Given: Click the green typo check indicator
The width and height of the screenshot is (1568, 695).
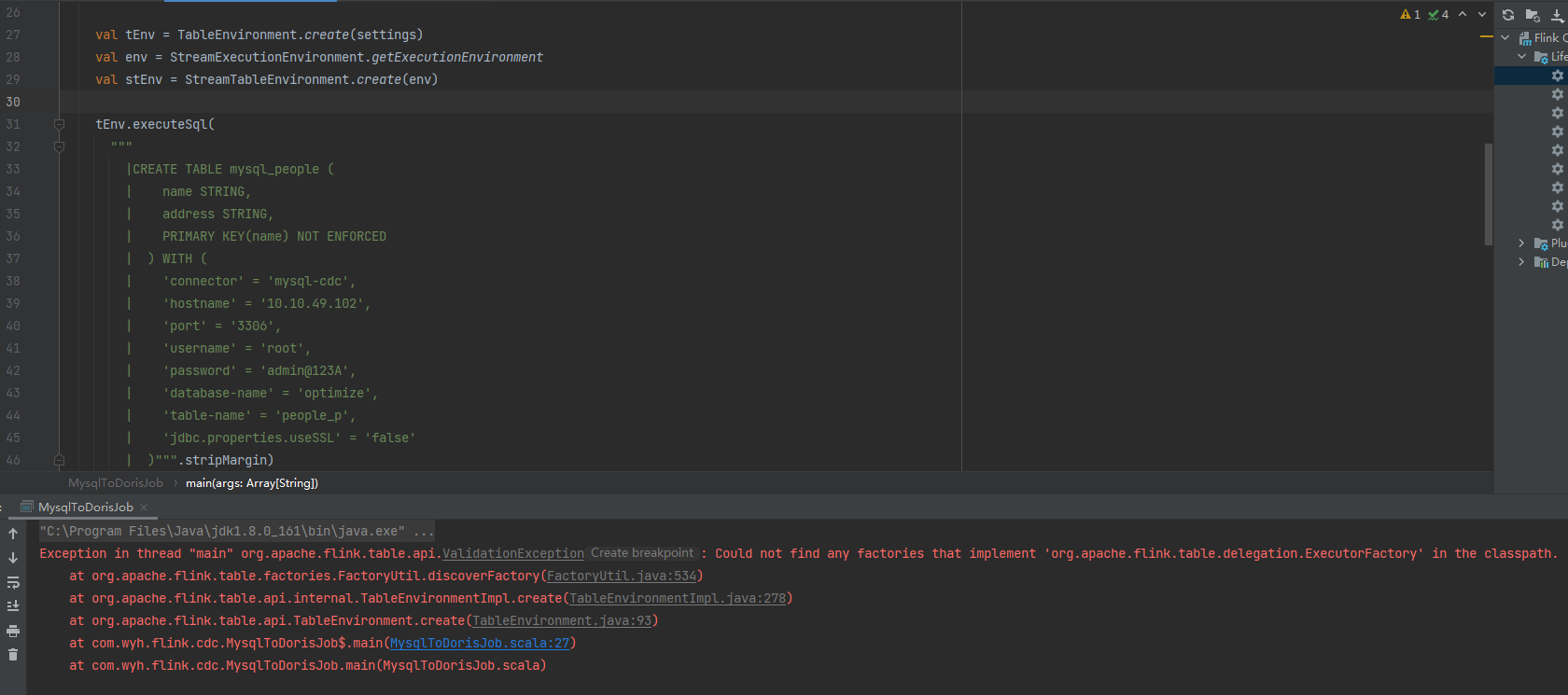Looking at the screenshot, I should 1437,14.
